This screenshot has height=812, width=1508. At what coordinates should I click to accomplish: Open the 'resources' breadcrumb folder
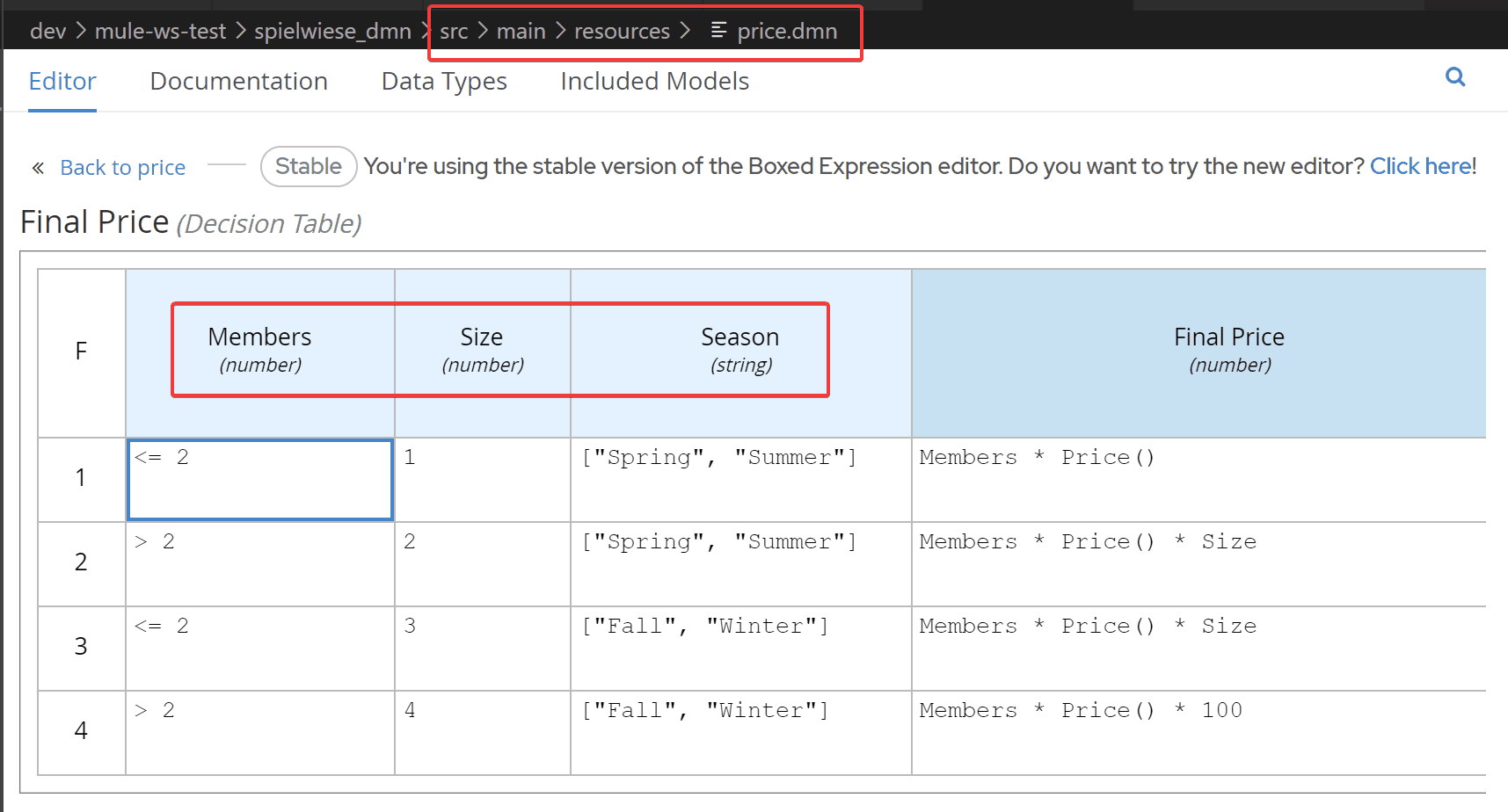tap(622, 32)
